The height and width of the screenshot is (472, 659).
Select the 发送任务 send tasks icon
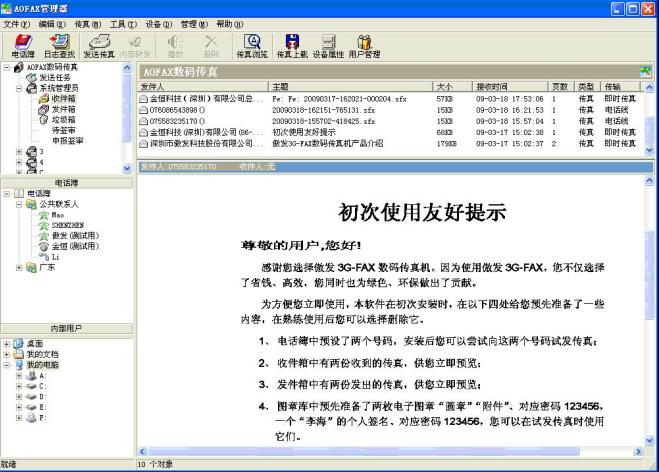[32, 78]
